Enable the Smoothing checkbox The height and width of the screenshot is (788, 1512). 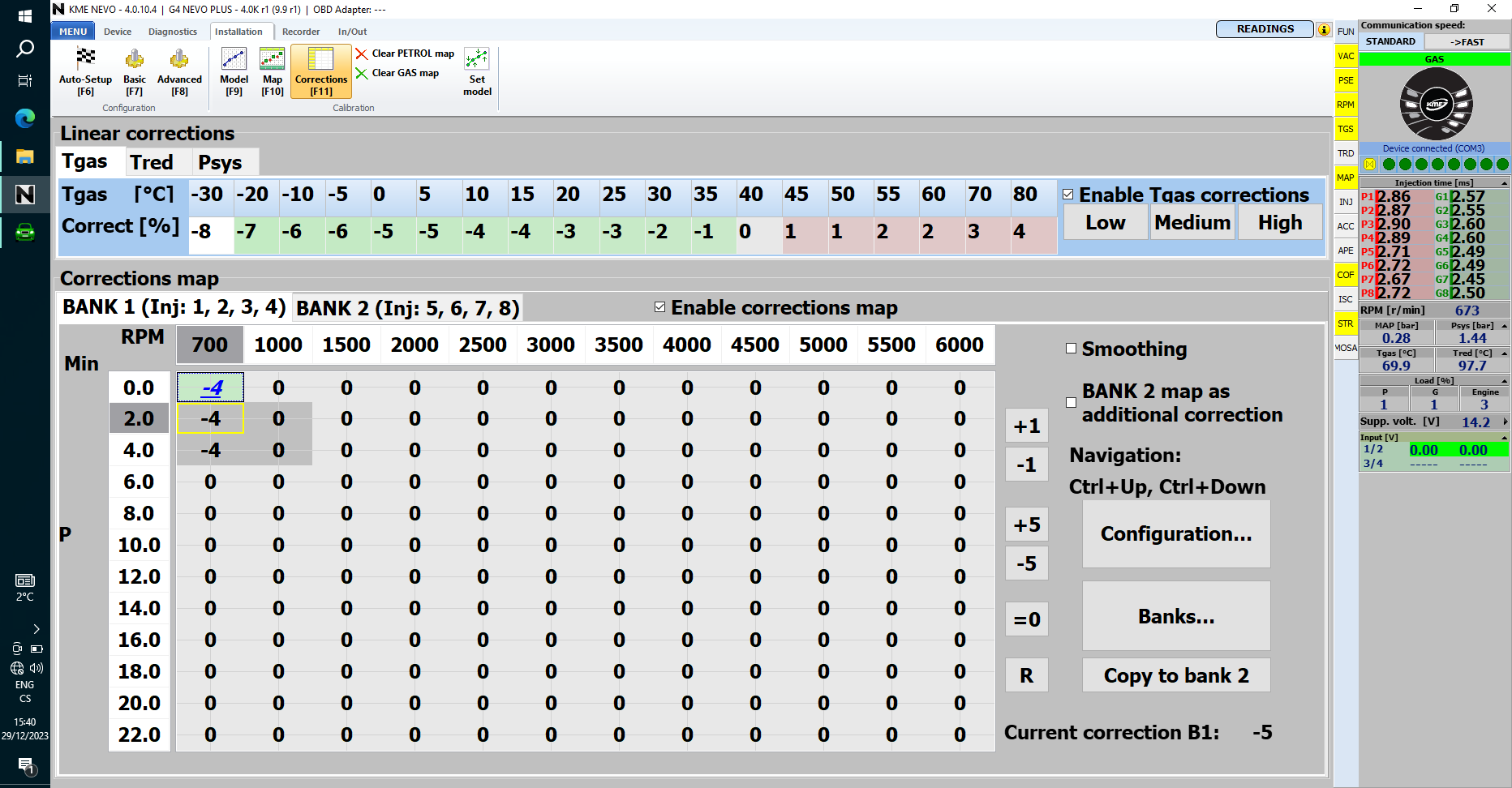[x=1071, y=349]
